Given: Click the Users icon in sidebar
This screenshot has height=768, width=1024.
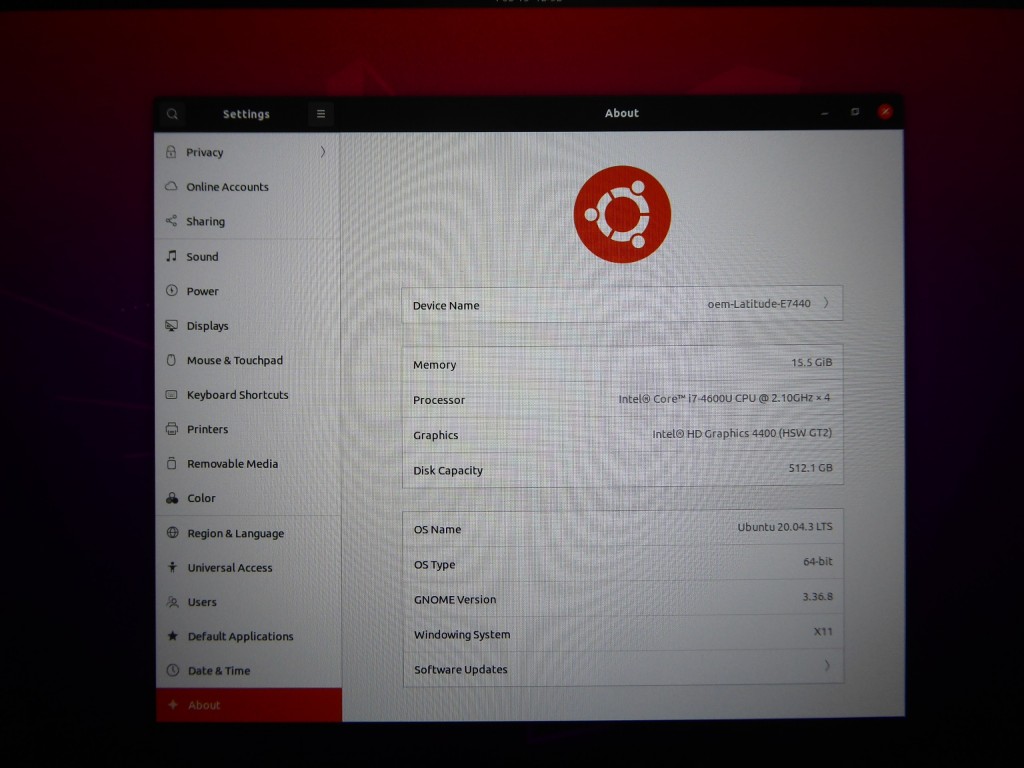Looking at the screenshot, I should (x=172, y=601).
